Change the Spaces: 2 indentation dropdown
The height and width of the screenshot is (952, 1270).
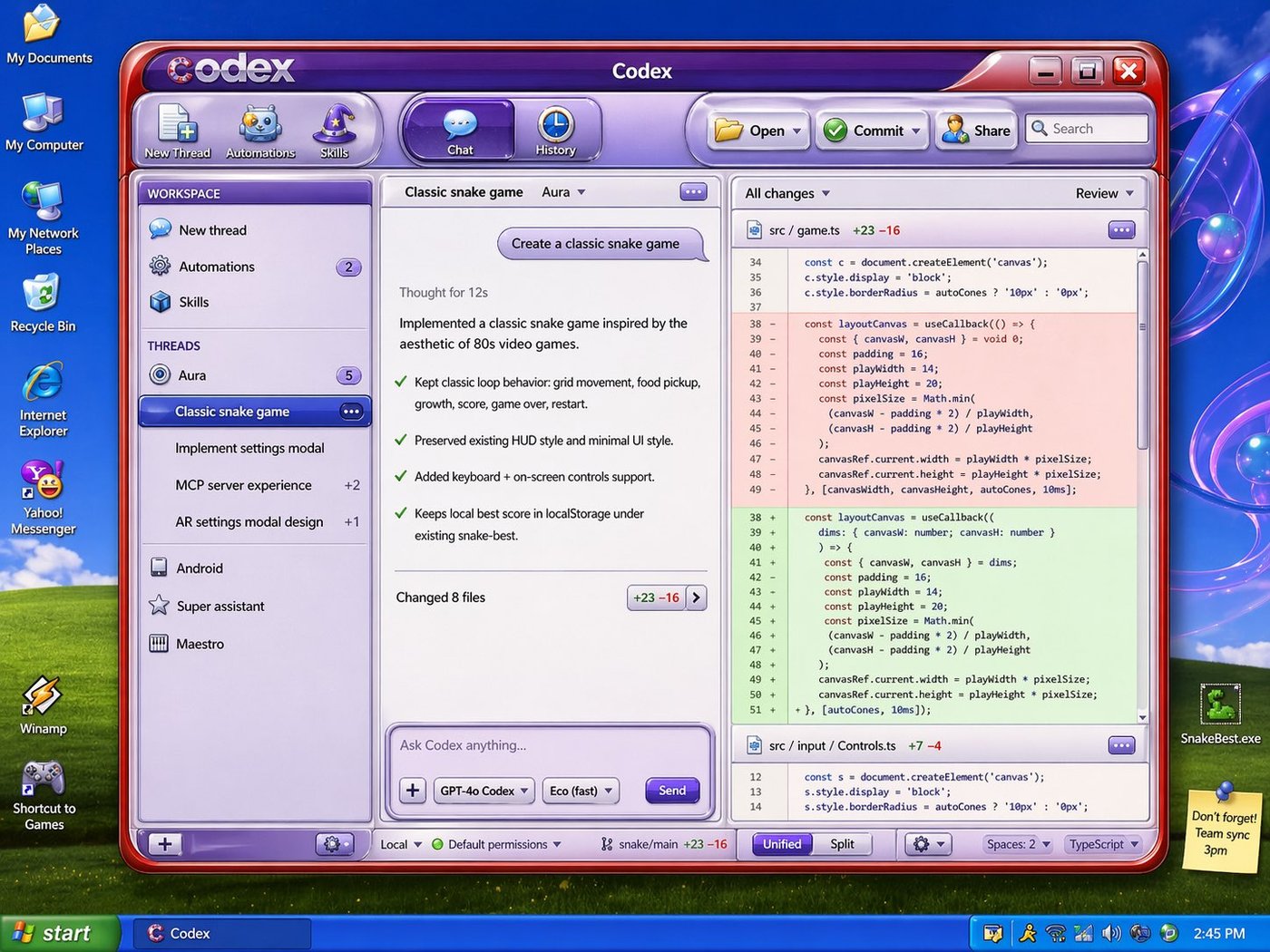[1018, 844]
